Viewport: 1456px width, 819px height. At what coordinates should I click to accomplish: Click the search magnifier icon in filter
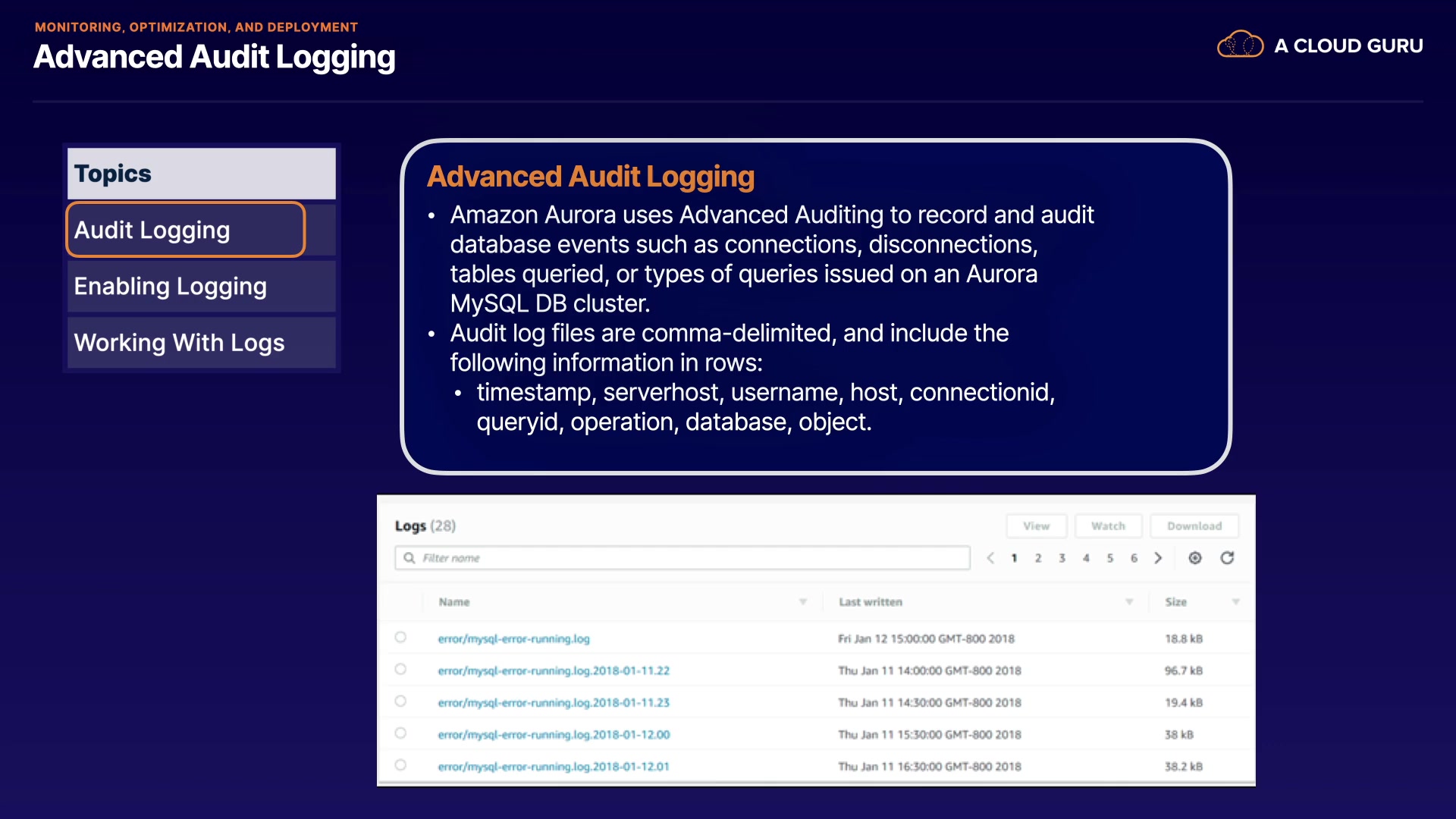pos(409,558)
